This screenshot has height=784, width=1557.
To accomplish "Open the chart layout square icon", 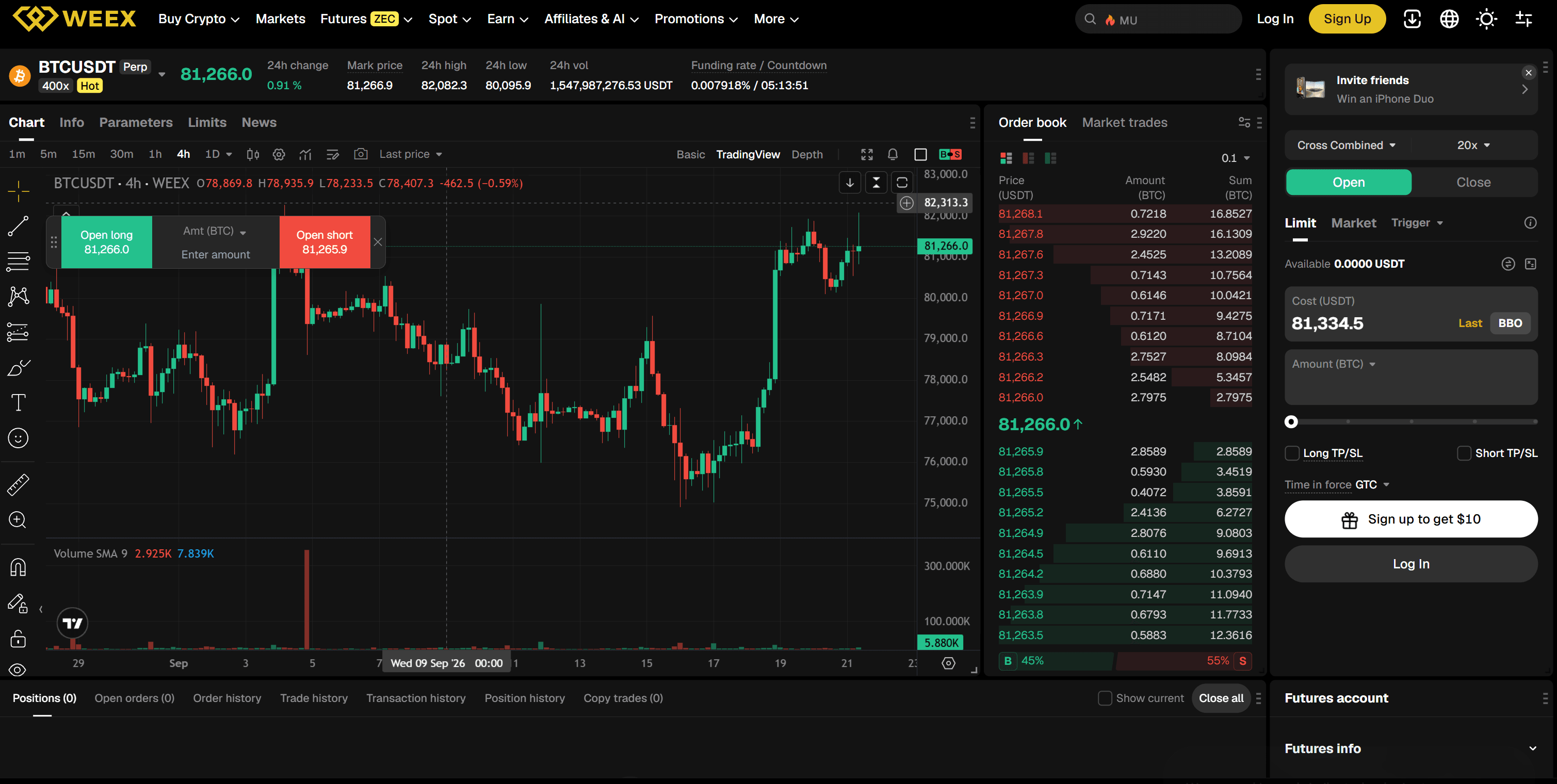I will point(920,155).
